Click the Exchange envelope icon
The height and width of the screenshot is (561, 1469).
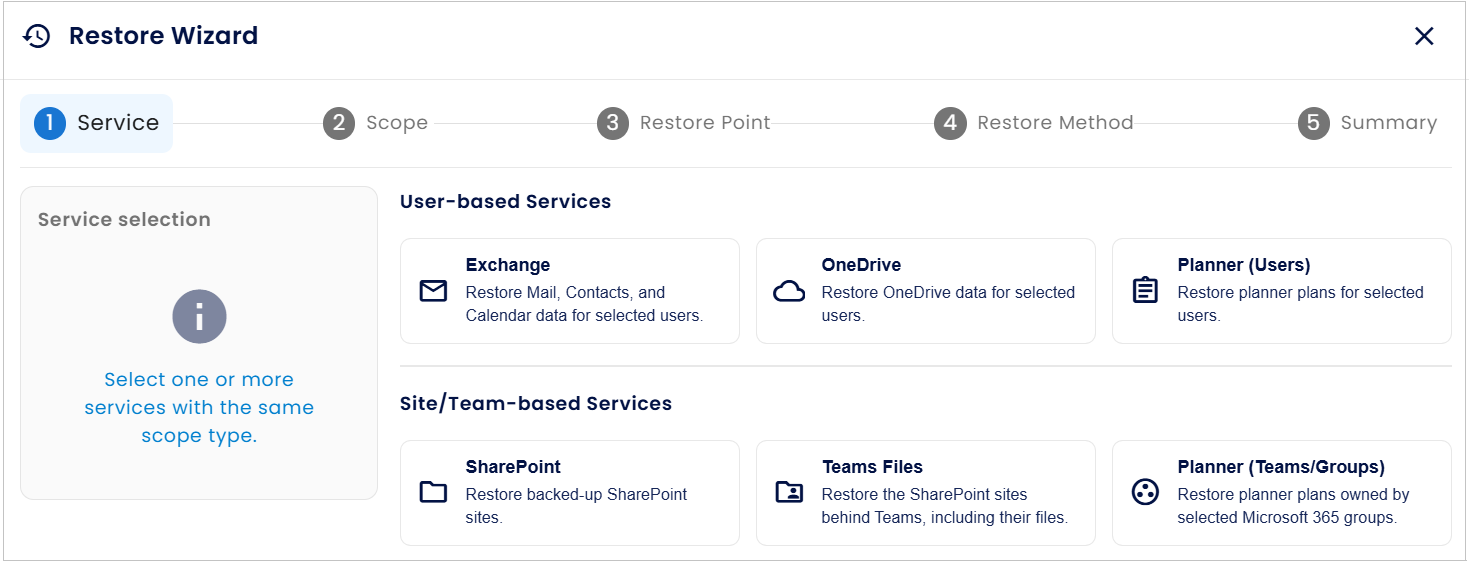(433, 291)
